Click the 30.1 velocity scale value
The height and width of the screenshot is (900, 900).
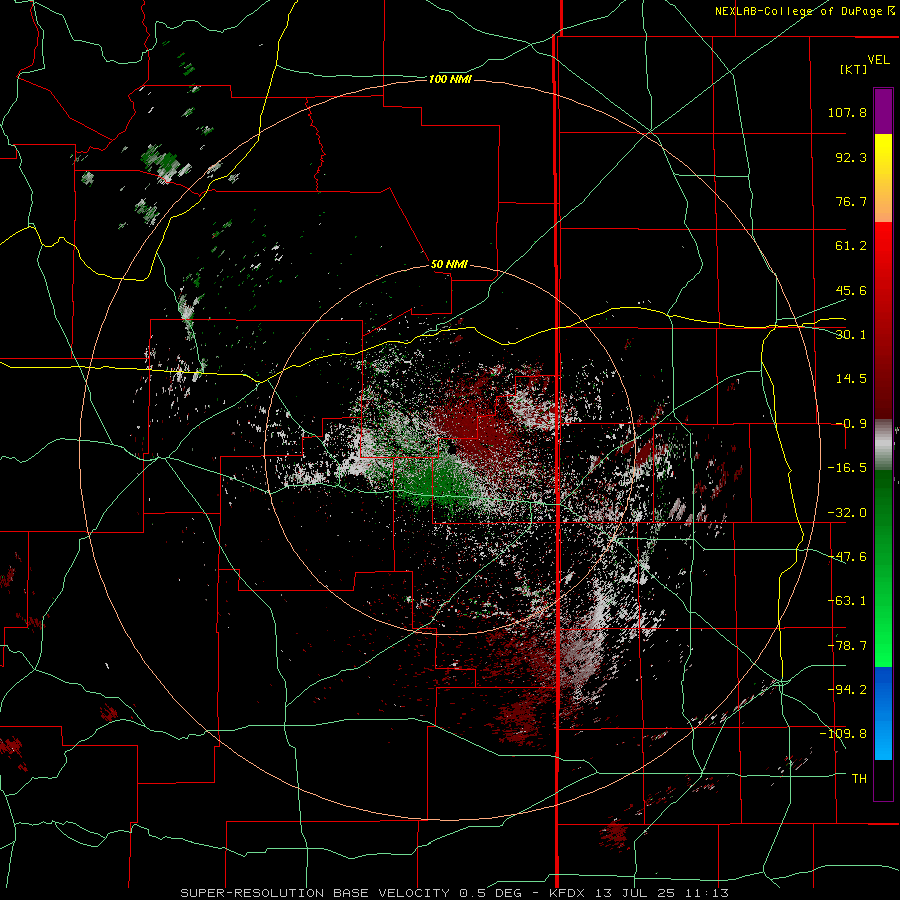click(x=851, y=335)
